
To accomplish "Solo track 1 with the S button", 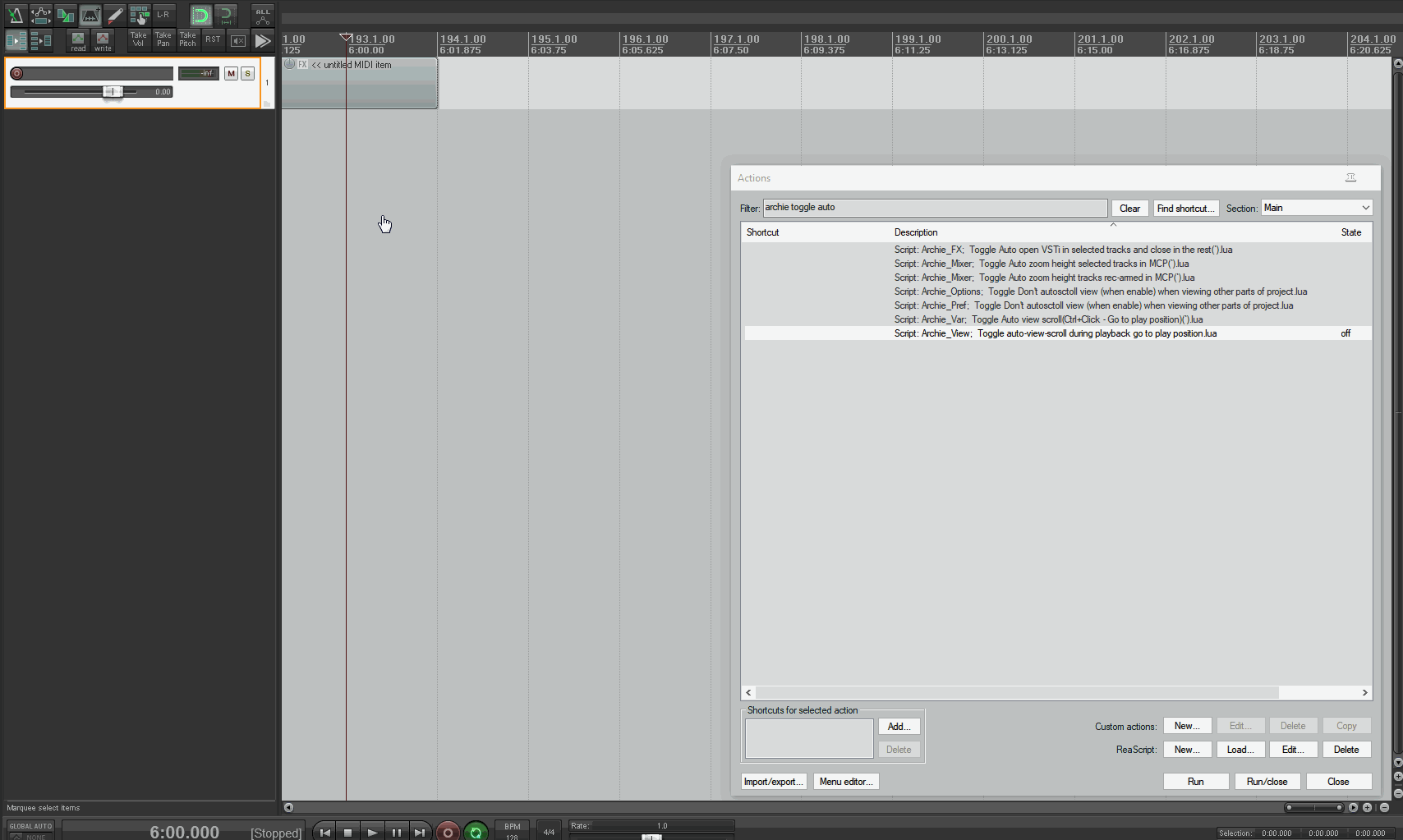I will click(x=247, y=73).
